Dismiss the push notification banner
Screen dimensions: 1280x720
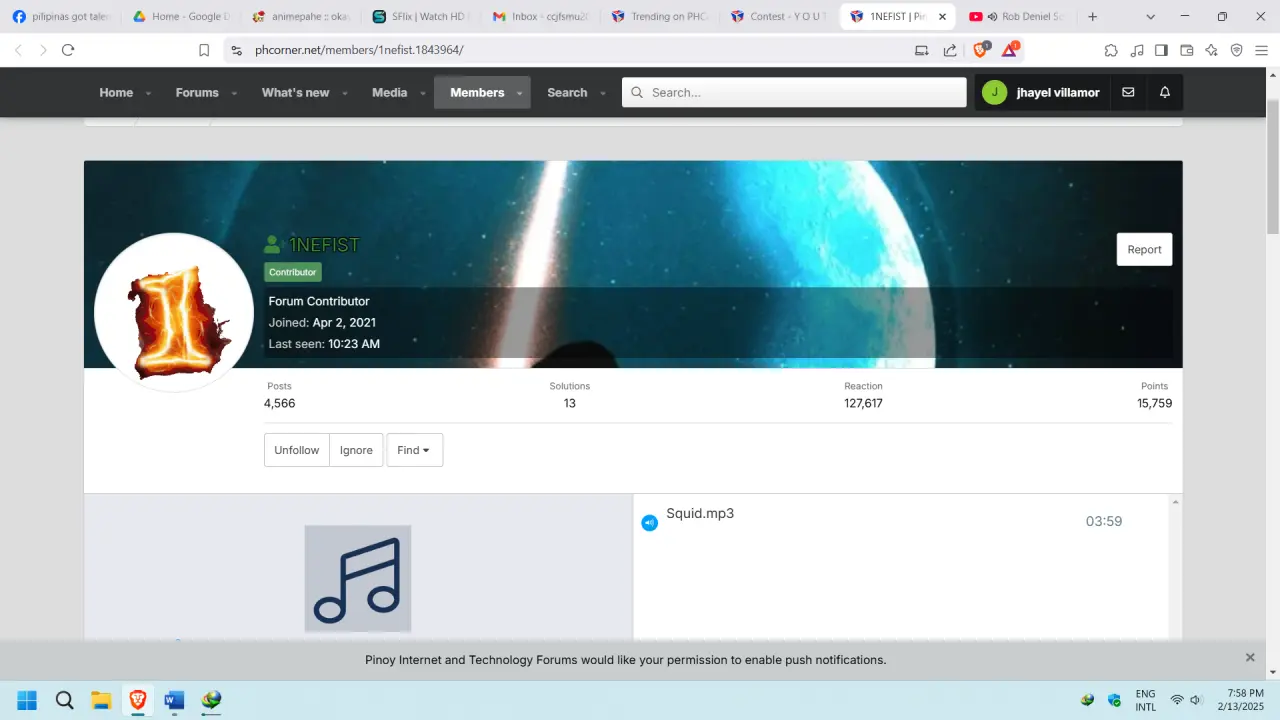pyautogui.click(x=1250, y=658)
